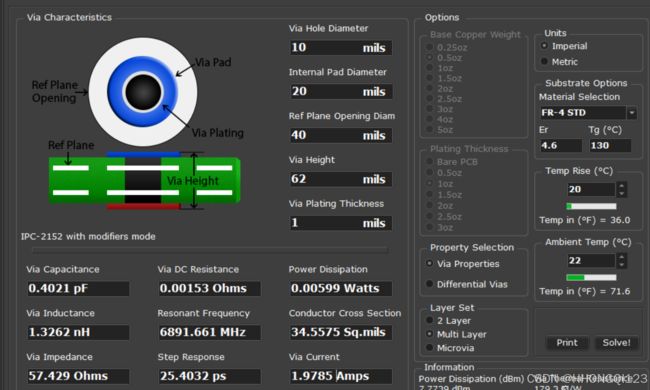650x390 pixels.
Task: Click the Temp Rise 20 value field
Action: (x=591, y=189)
